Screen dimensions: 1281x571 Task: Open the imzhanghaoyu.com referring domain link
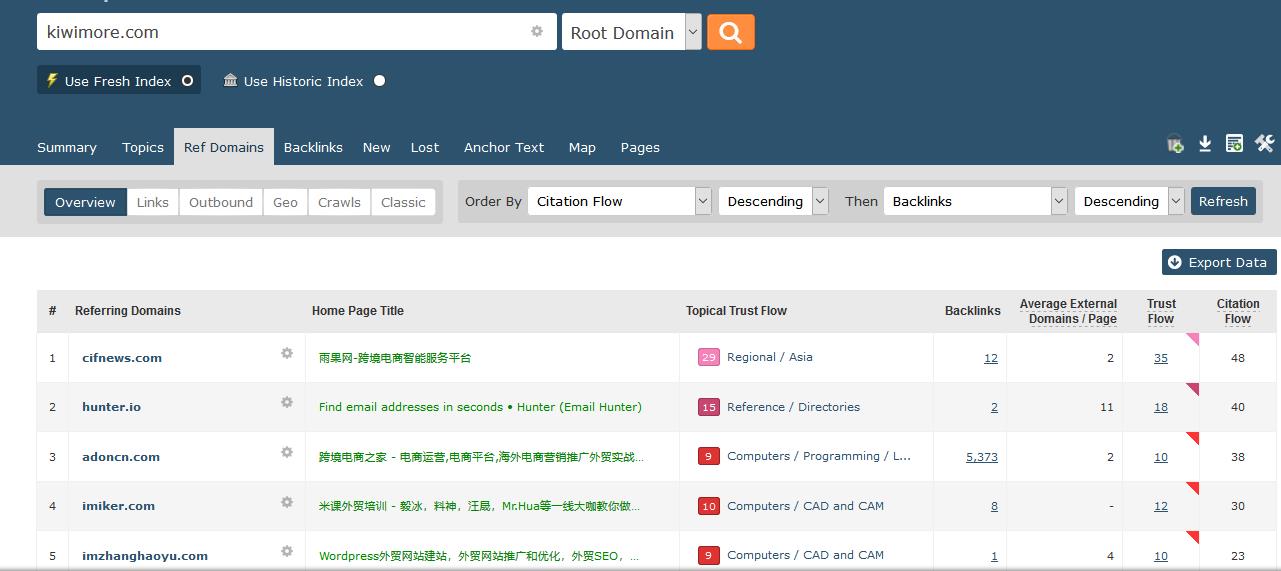145,556
